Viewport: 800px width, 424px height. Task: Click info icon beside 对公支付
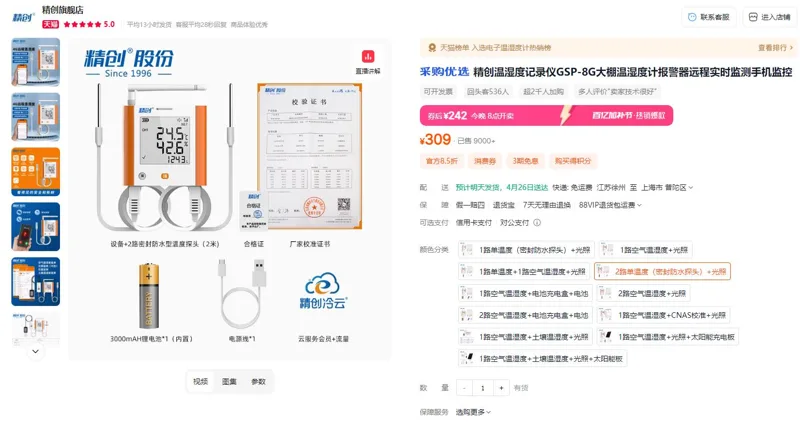(537, 222)
